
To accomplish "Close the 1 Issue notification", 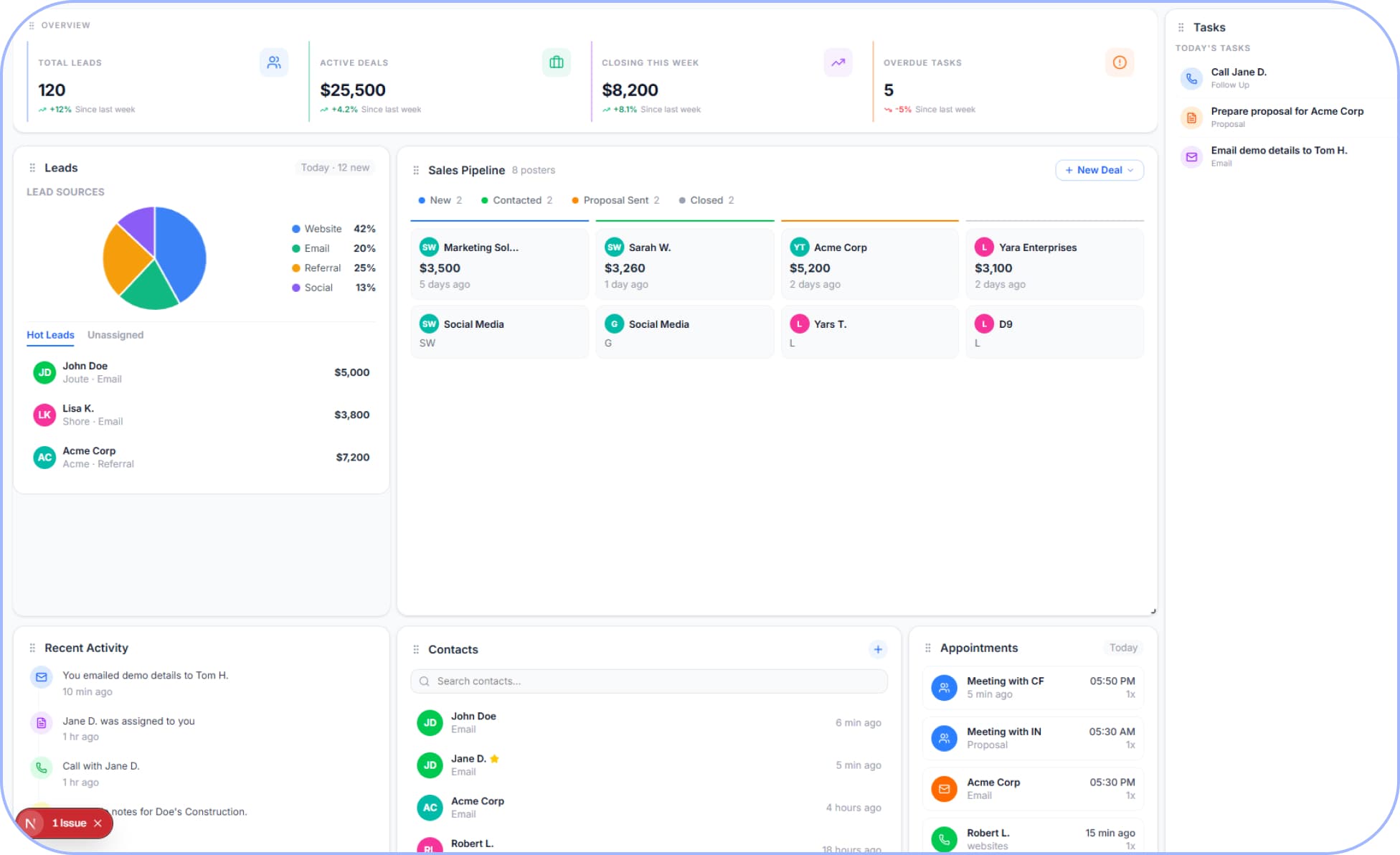I will point(98,823).
